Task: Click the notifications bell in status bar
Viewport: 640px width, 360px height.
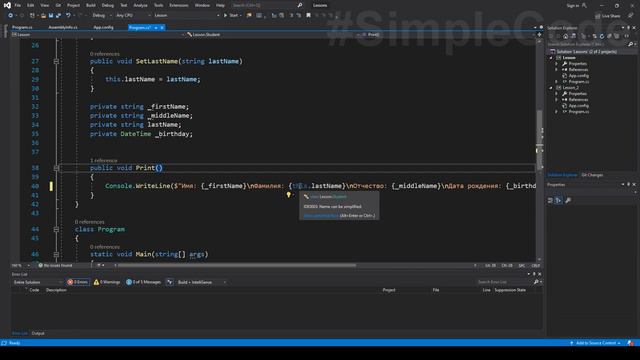Action: coord(631,343)
